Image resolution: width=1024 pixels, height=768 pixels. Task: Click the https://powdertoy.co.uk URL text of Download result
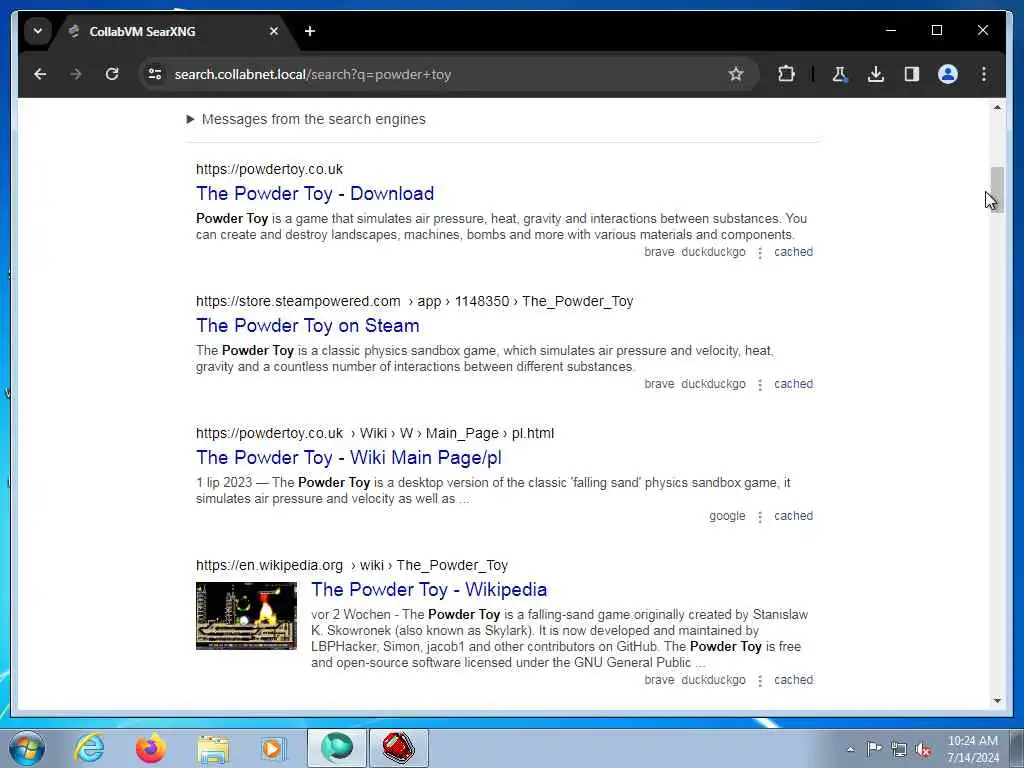coord(269,170)
